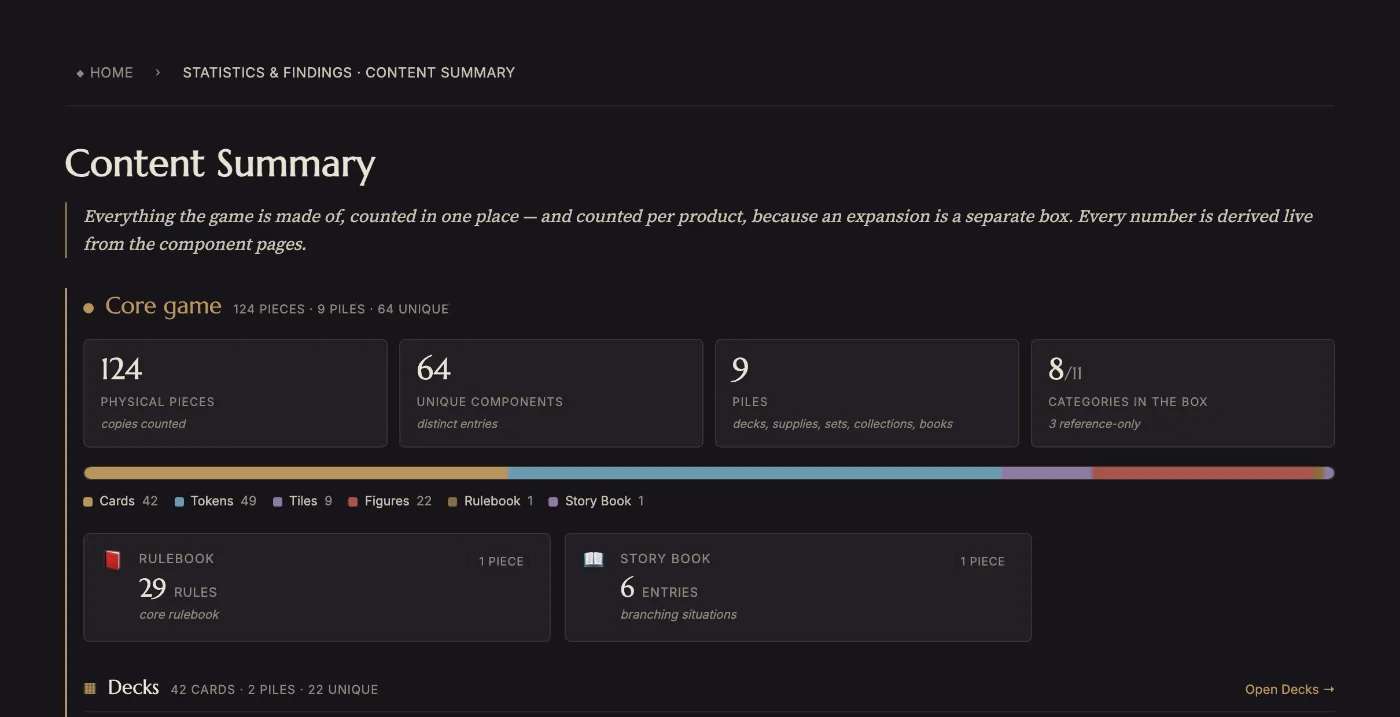1400x717 pixels.
Task: Select the Rulebook legend swatch
Action: [x=452, y=502]
